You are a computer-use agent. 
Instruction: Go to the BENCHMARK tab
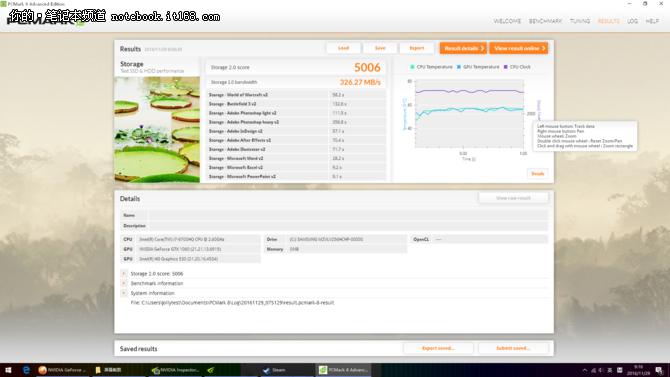pos(545,21)
